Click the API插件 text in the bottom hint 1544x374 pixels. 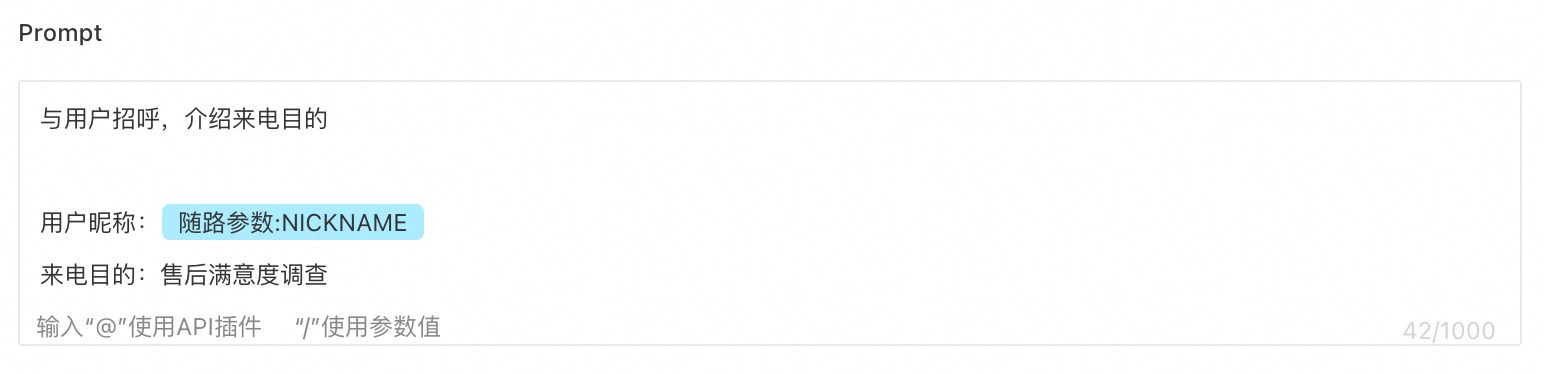(219, 326)
